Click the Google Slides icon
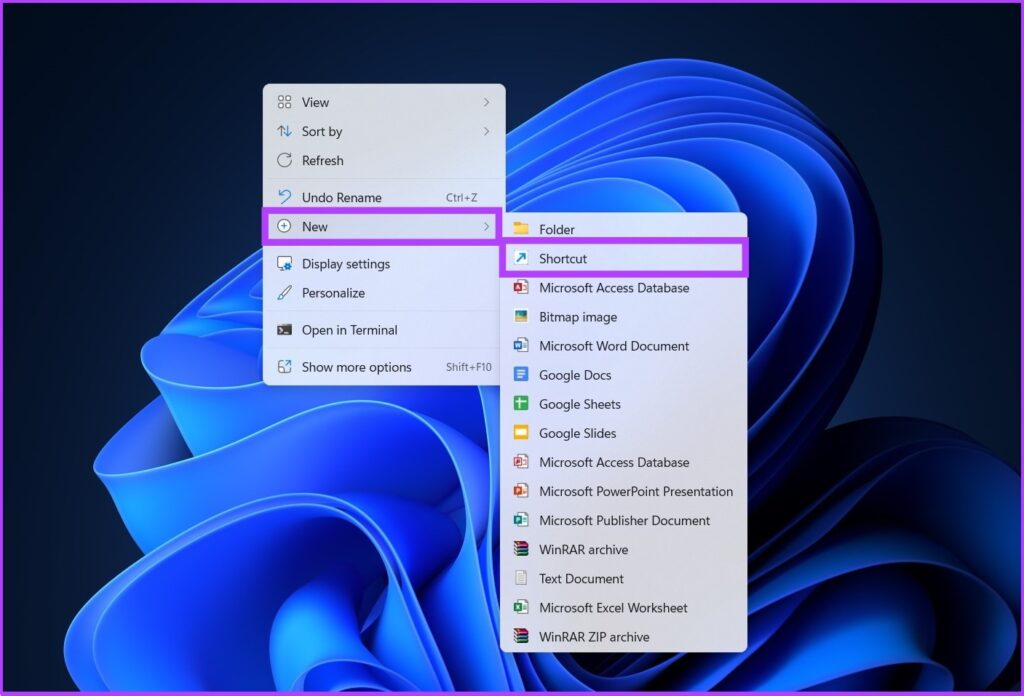The image size is (1024, 696). point(521,433)
